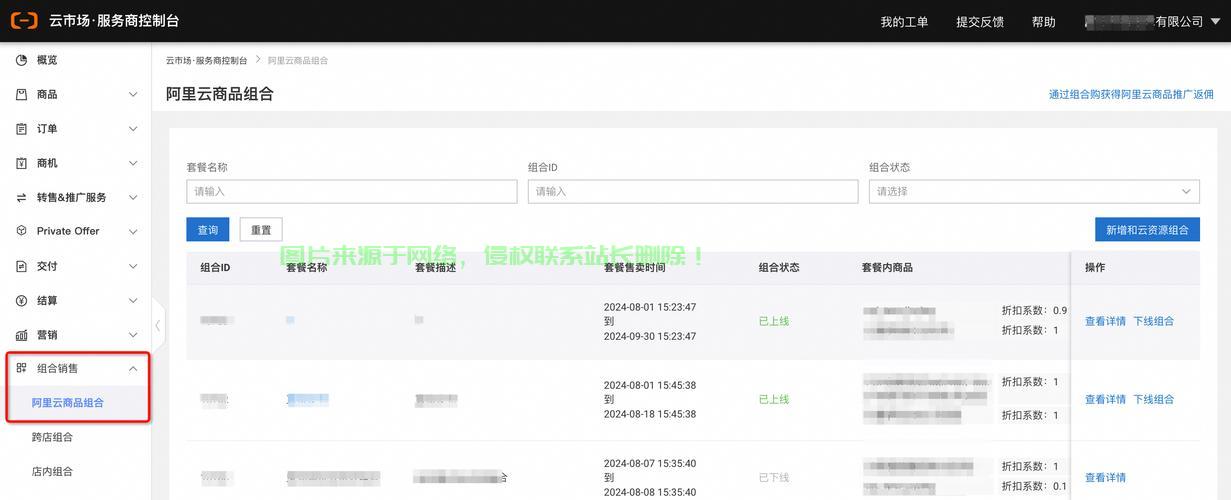1231x500 pixels.
Task: Click 查看详情 for the 已下线 package
Action: pos(1105,477)
